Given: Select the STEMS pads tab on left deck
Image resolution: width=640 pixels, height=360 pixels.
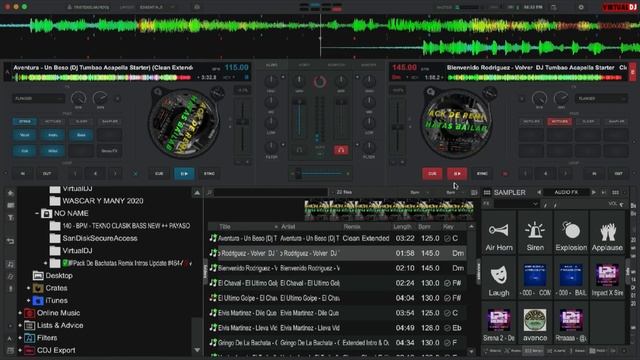Looking at the screenshot, I should pyautogui.click(x=24, y=121).
